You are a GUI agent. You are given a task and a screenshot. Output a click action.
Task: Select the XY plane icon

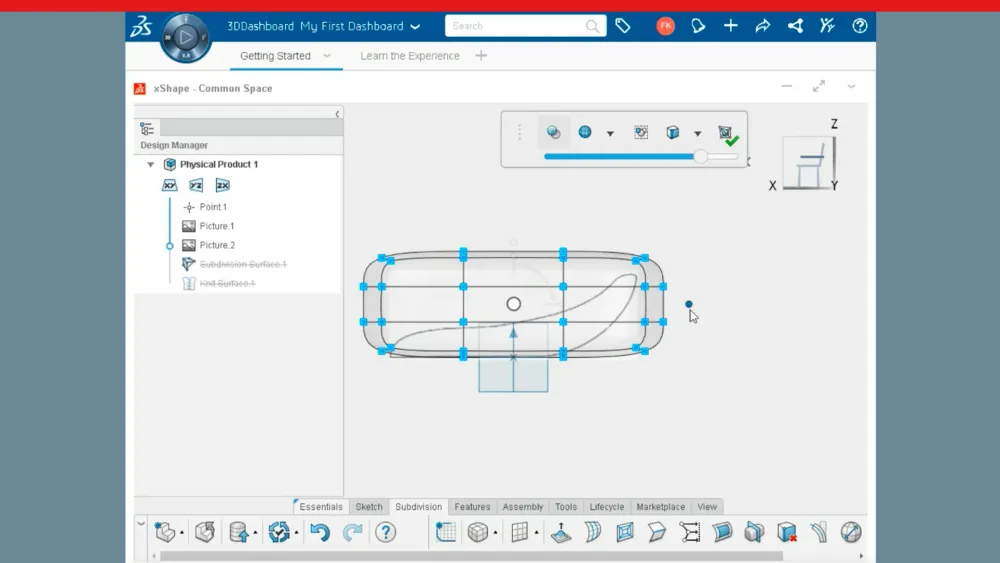point(169,185)
